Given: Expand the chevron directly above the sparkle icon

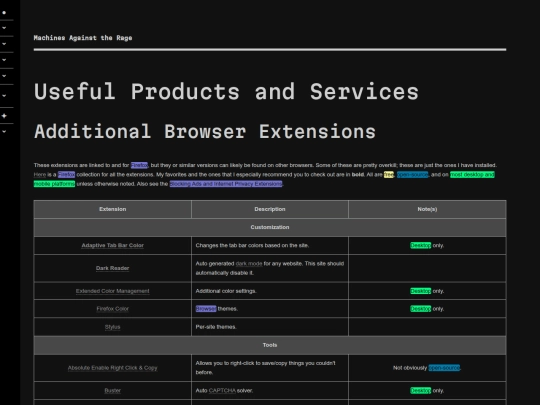Looking at the screenshot, I should click(x=4, y=96).
